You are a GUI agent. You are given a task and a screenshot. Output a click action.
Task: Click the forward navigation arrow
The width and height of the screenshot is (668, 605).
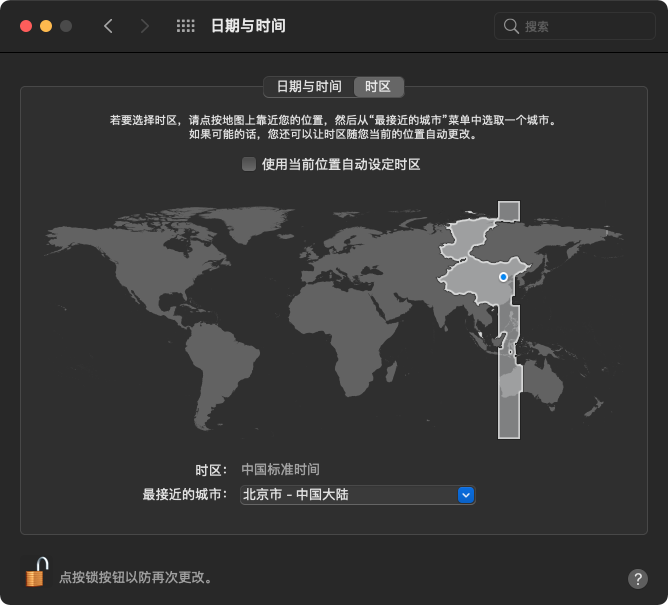coord(145,26)
